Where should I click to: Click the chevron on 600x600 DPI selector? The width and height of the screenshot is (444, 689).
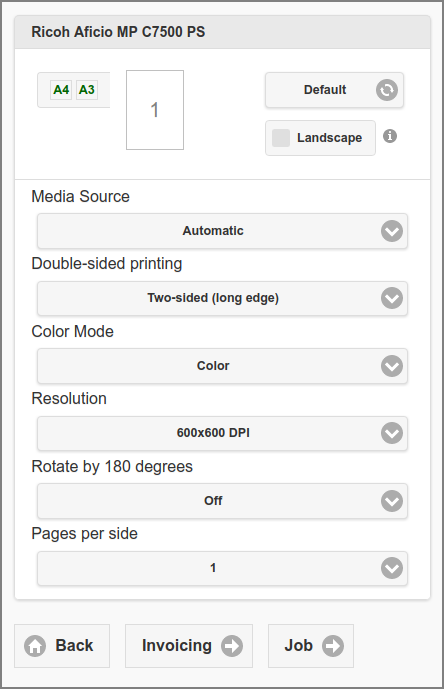point(392,433)
